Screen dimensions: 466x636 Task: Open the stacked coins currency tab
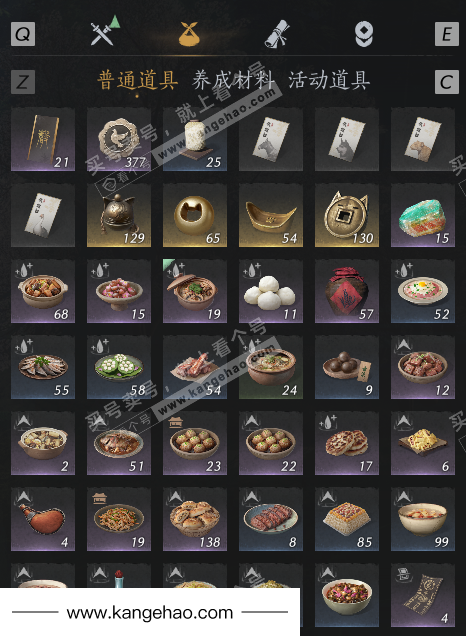point(364,34)
